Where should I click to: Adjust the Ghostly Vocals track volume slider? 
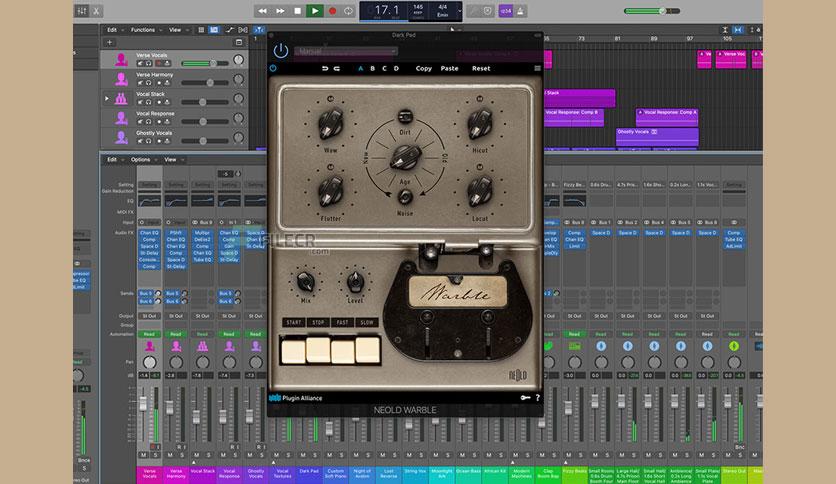(205, 141)
